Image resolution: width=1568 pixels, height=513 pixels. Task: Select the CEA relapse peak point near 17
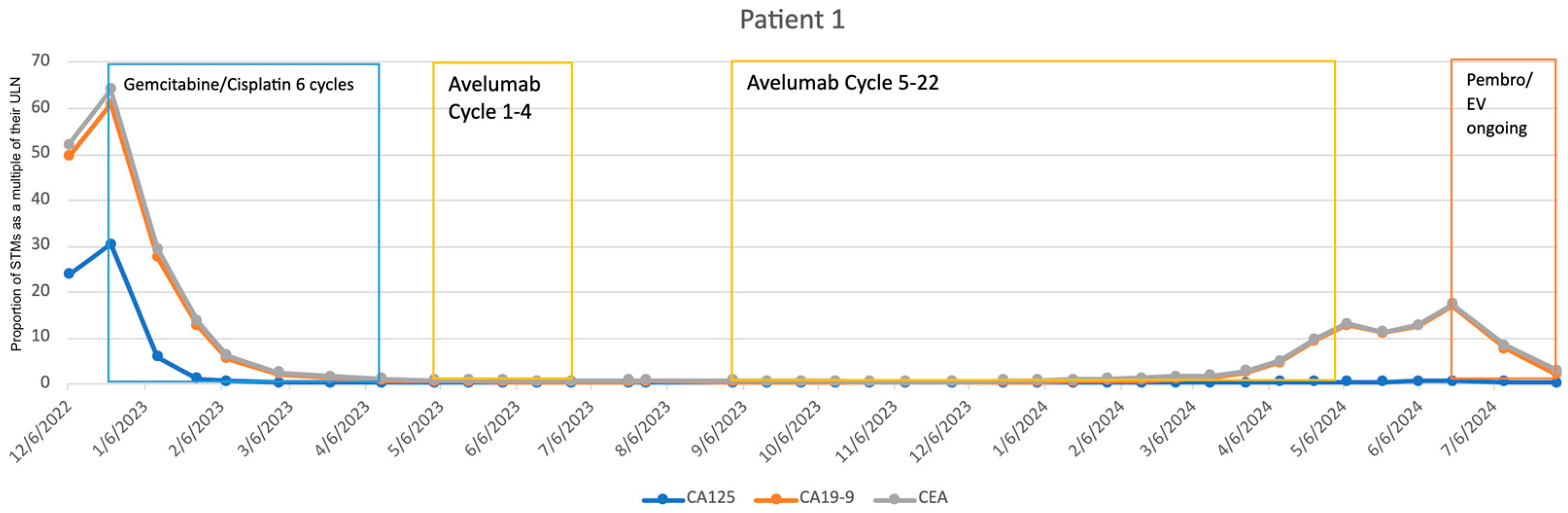pyautogui.click(x=1452, y=303)
